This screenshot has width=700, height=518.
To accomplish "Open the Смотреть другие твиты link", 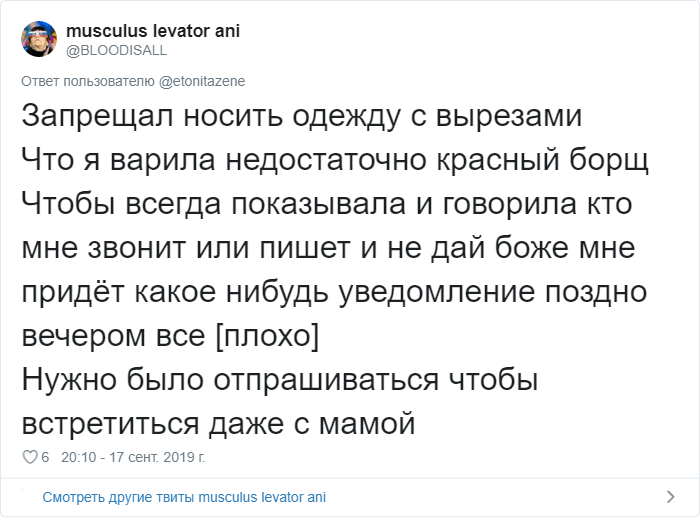I will pyautogui.click(x=183, y=497).
